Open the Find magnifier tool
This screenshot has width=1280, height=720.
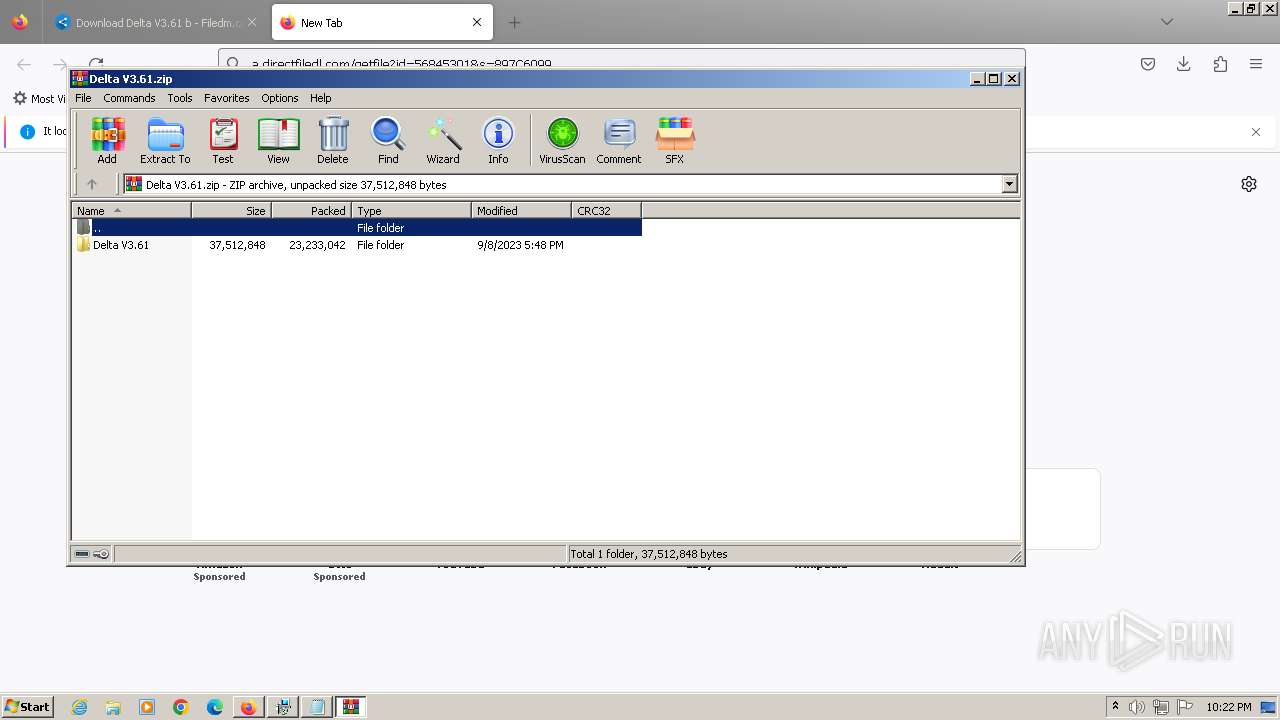click(388, 141)
